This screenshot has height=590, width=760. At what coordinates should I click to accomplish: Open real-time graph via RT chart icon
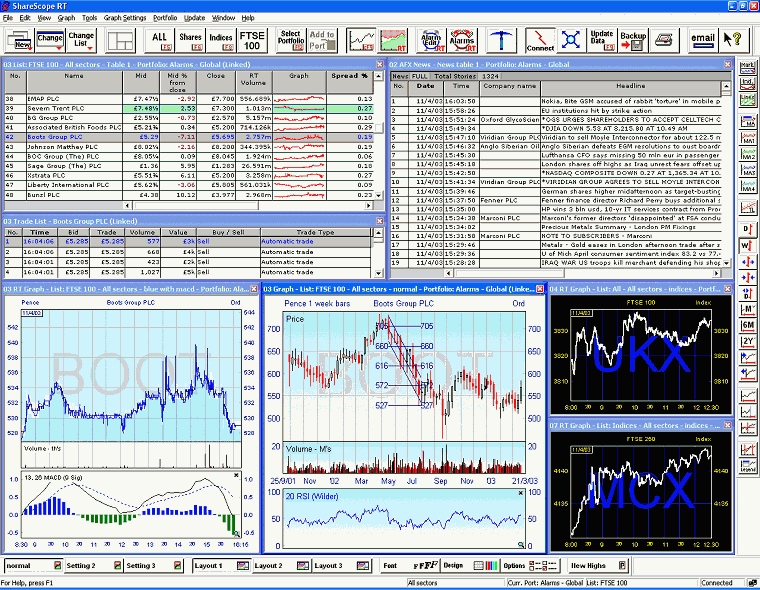(x=393, y=40)
